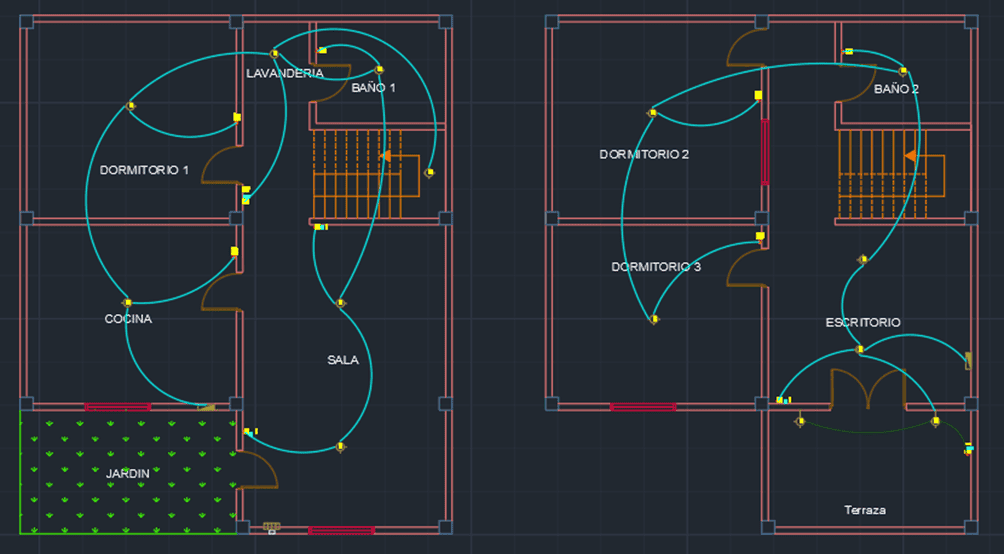Click the DORMITORIO 2 room label
This screenshot has height=554, width=1004.
644,155
